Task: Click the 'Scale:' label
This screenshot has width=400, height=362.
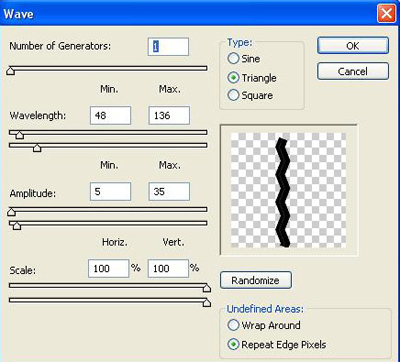Action: (x=23, y=270)
